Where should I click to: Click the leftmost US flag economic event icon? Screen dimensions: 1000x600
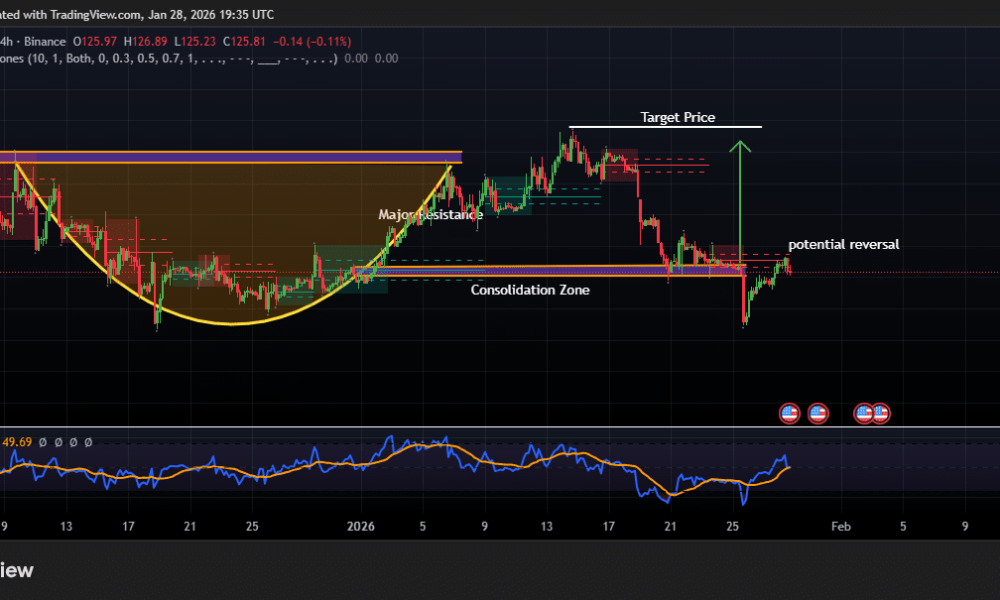point(789,412)
